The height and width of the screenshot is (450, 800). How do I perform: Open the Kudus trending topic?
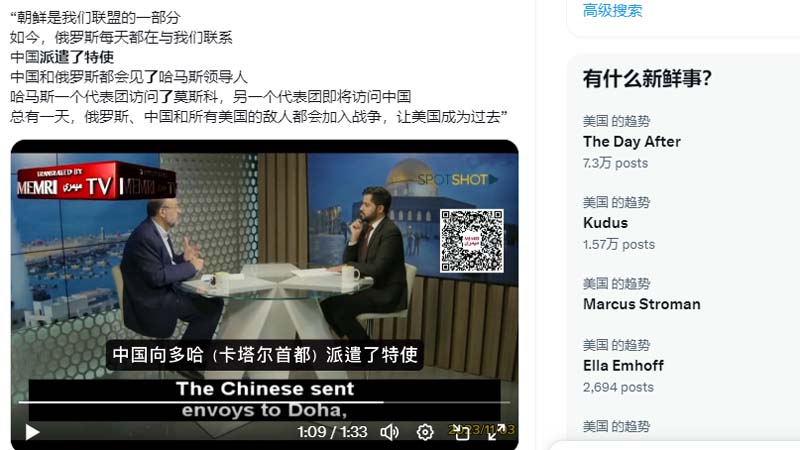point(605,223)
